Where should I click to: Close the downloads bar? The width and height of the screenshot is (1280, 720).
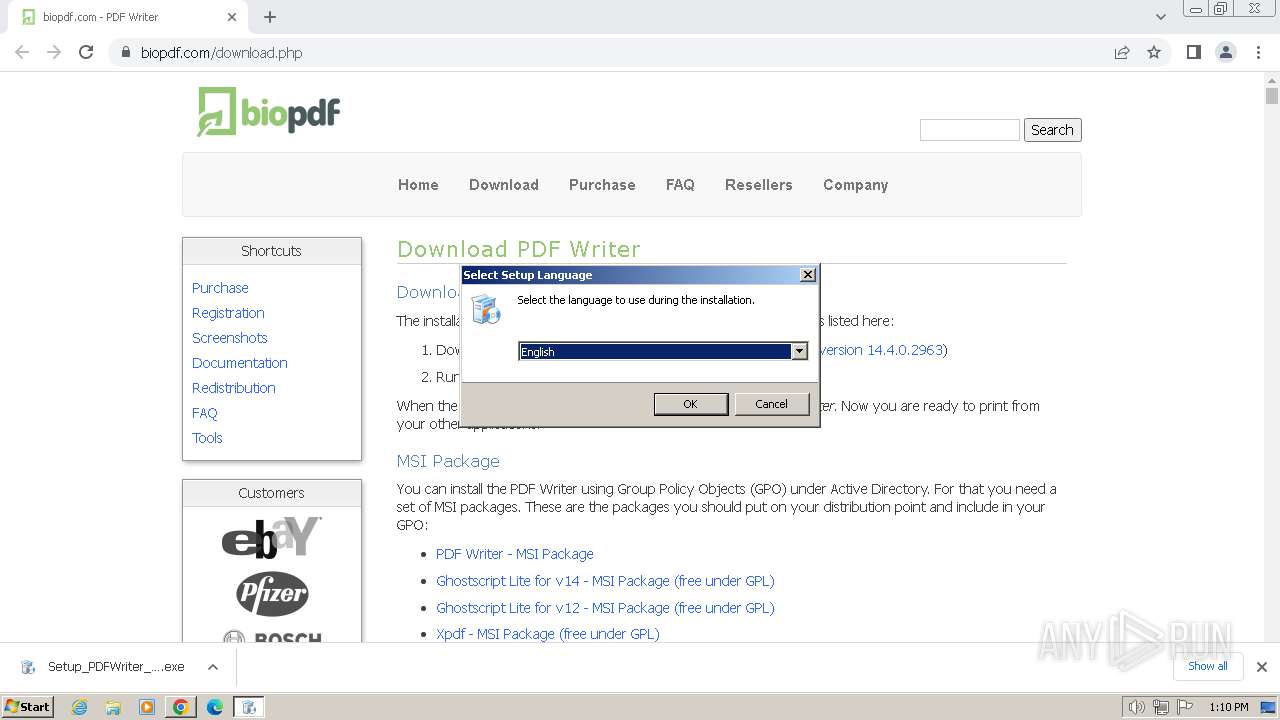(1262, 667)
